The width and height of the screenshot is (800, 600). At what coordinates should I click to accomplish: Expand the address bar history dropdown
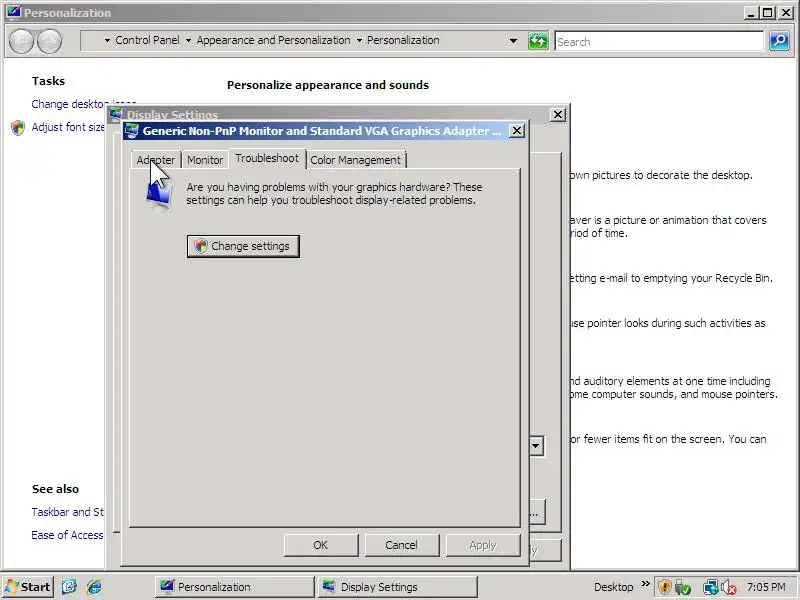pyautogui.click(x=513, y=41)
